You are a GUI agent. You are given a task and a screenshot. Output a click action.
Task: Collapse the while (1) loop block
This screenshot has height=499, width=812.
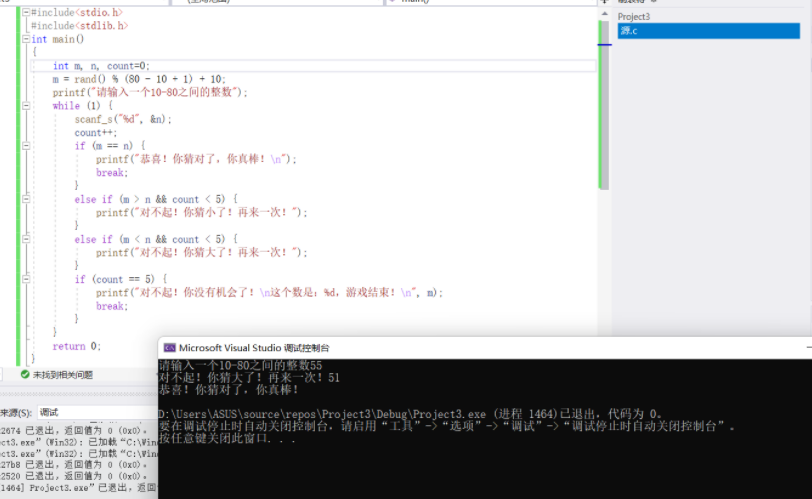click(x=26, y=106)
